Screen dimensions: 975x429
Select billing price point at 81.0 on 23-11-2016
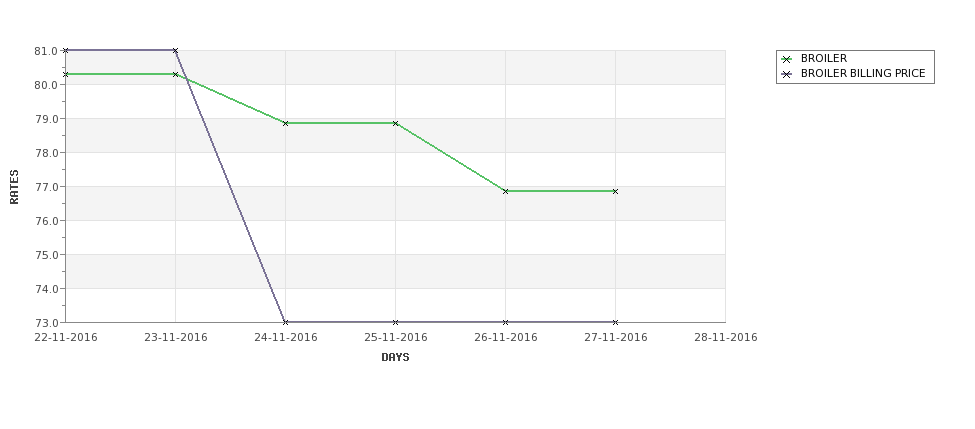(x=175, y=50)
